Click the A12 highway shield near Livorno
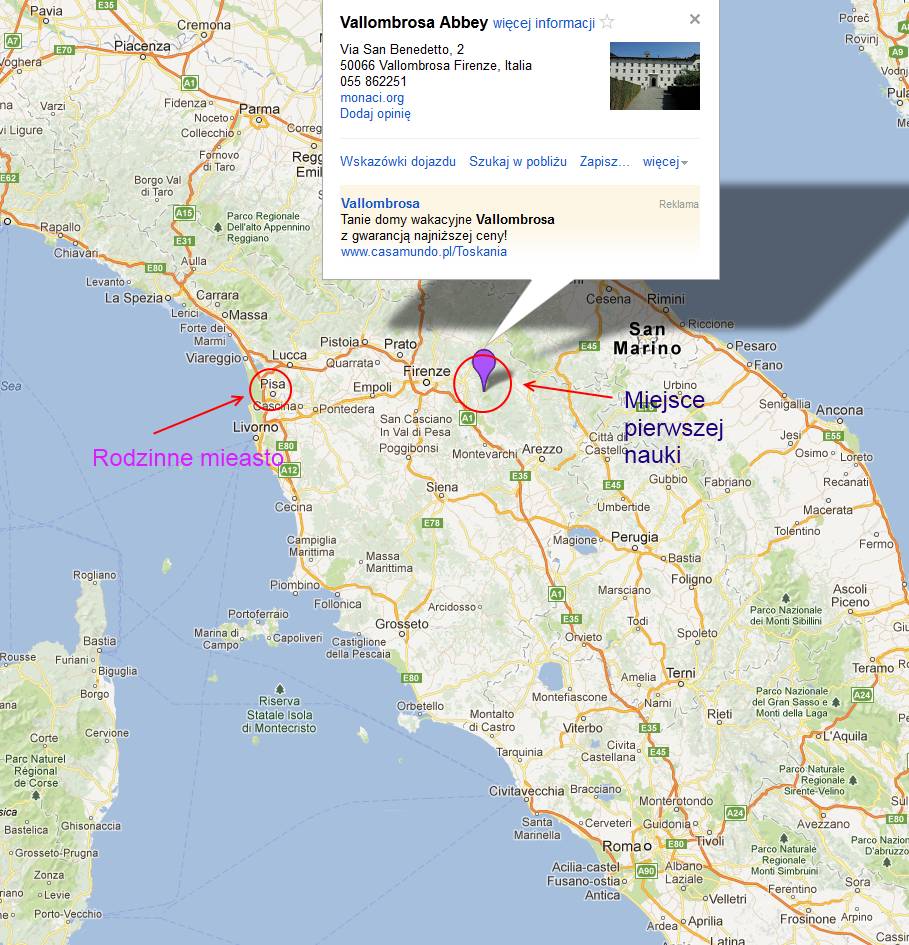 pyautogui.click(x=289, y=470)
